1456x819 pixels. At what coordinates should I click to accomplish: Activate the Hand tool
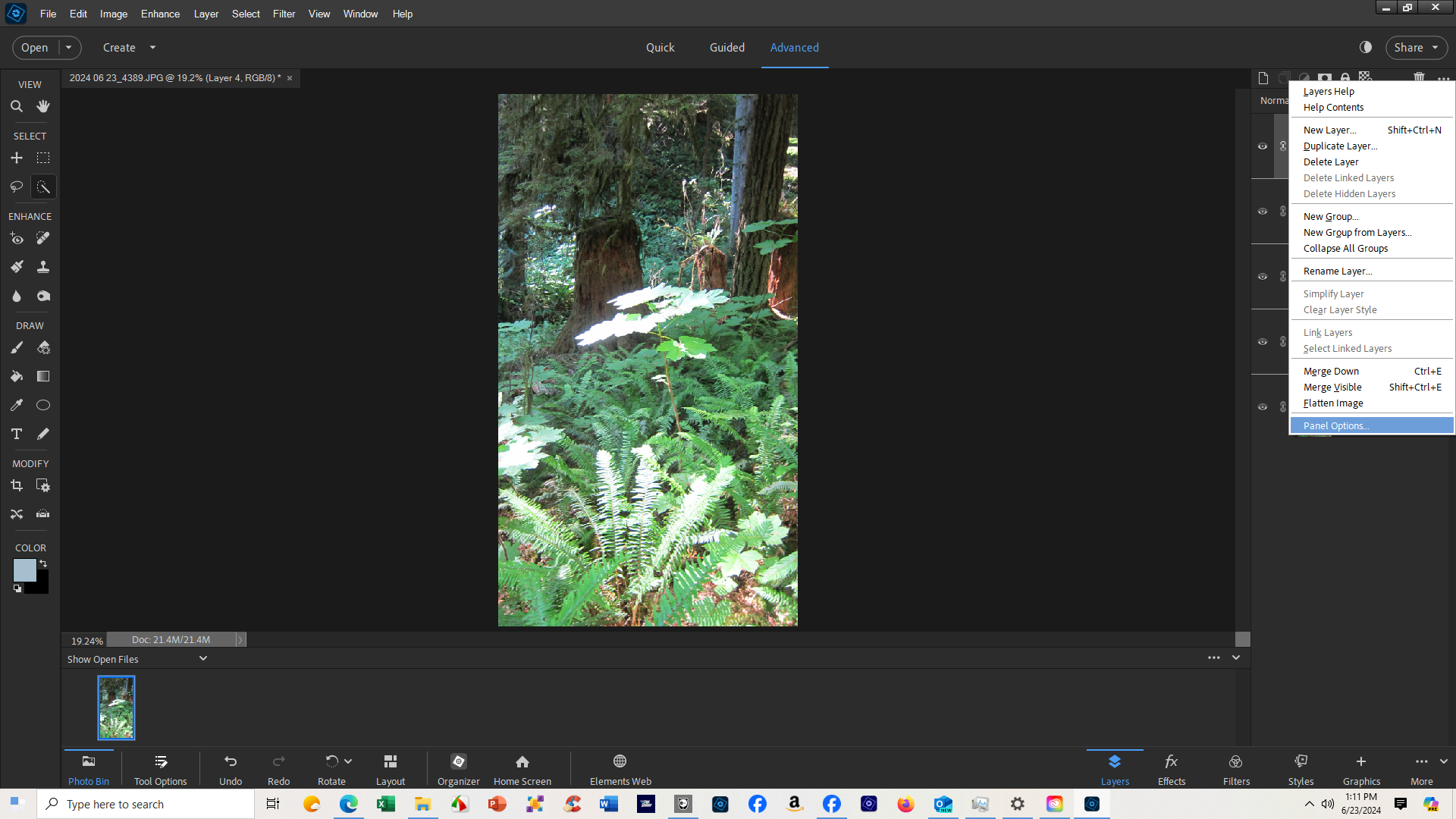click(x=43, y=106)
